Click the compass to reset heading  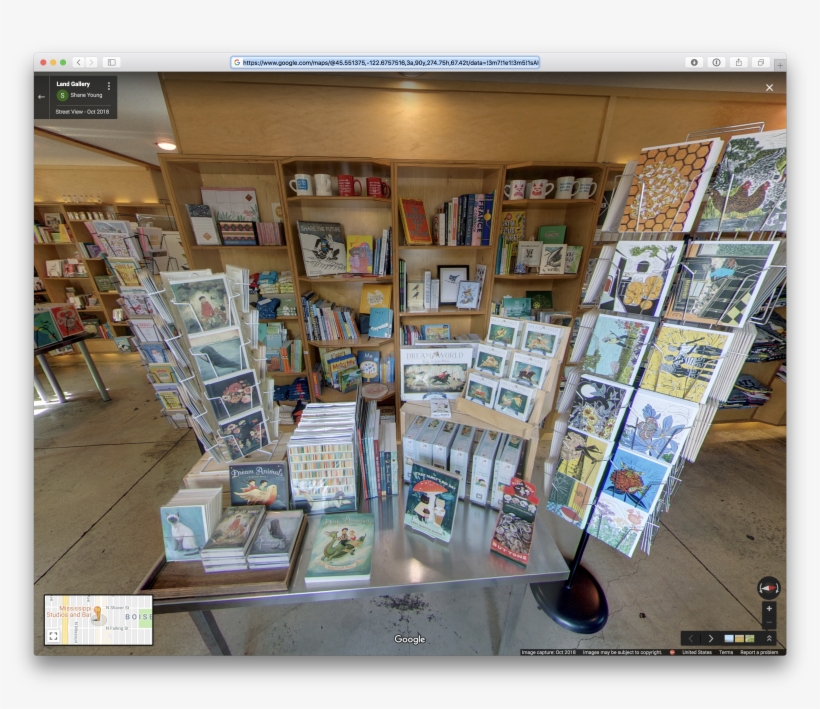point(769,589)
